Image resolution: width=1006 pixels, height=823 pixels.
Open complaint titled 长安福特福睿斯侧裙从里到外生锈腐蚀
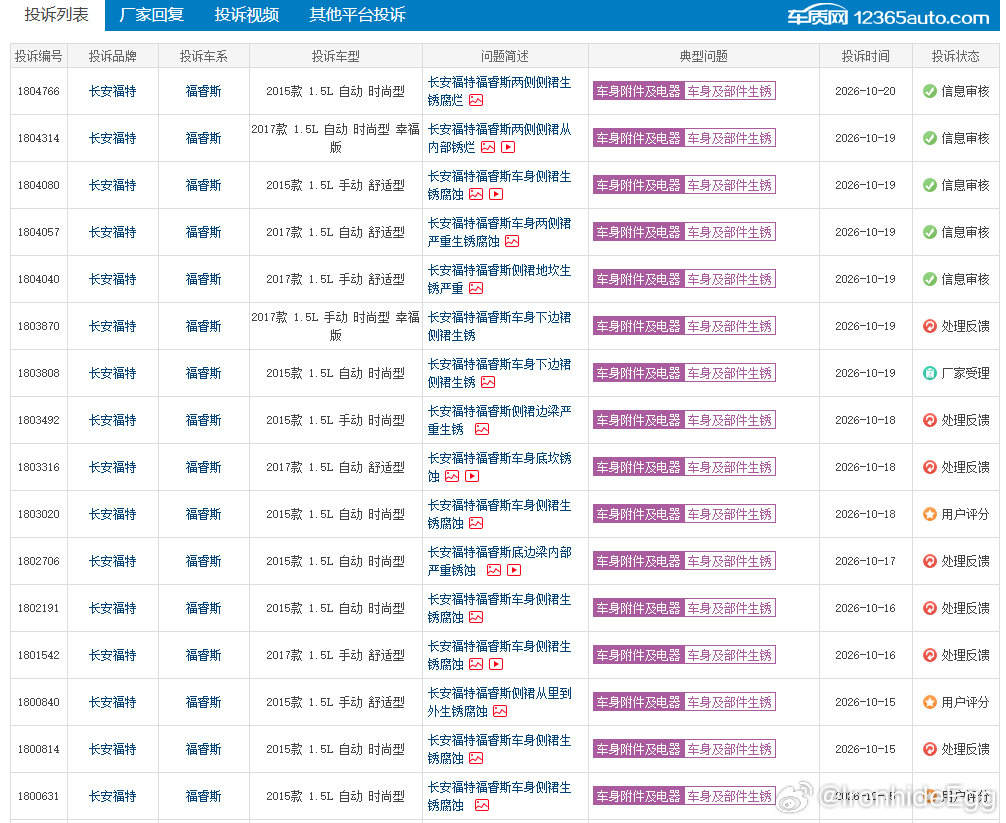[499, 702]
